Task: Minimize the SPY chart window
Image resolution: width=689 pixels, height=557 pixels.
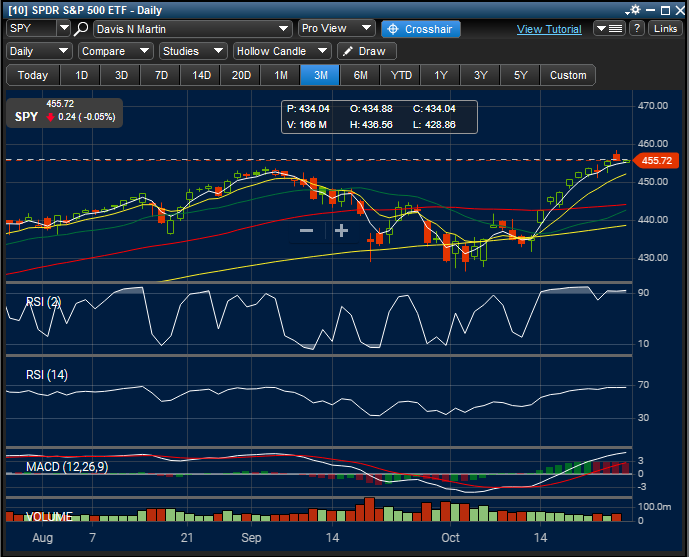Action: click(651, 10)
